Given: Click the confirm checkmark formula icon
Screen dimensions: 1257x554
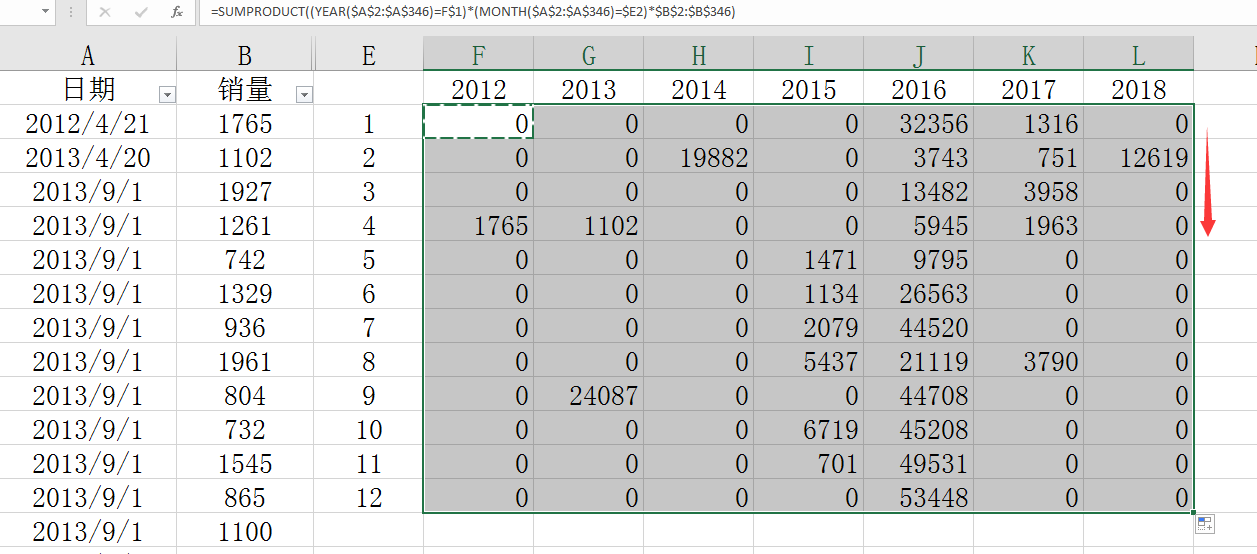Looking at the screenshot, I should [141, 12].
